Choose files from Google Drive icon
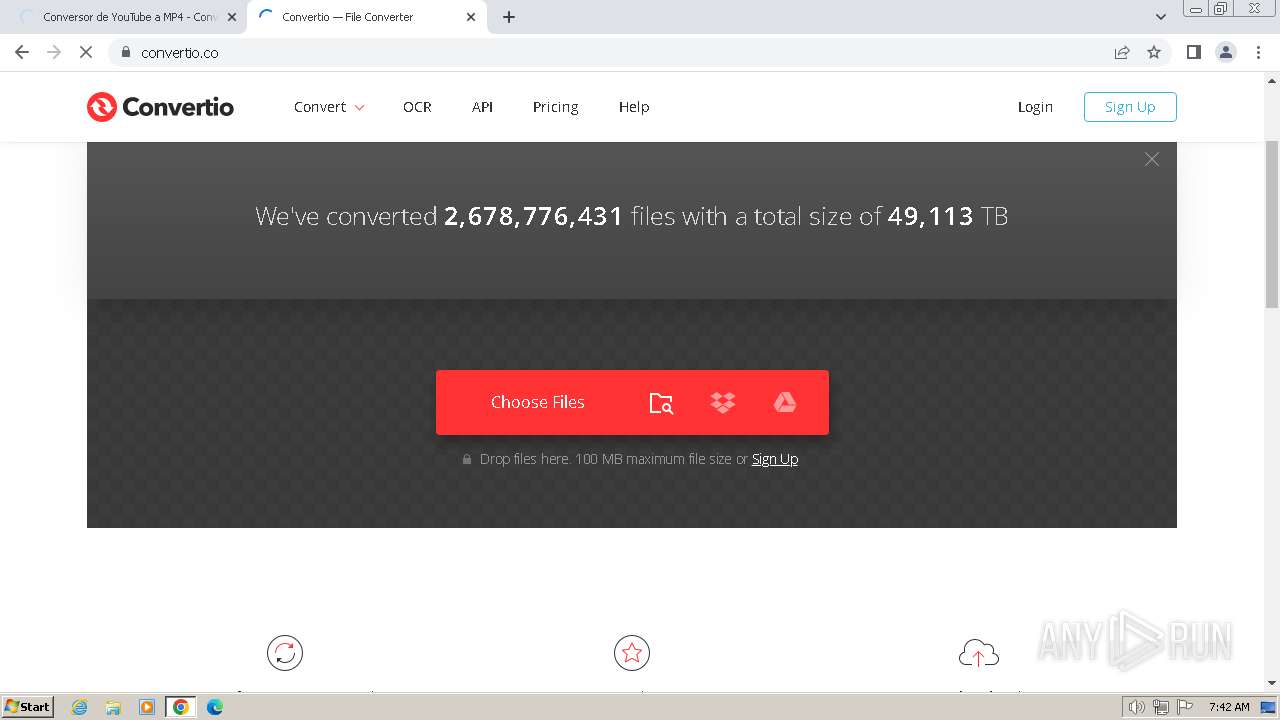1280x720 pixels. pos(785,402)
